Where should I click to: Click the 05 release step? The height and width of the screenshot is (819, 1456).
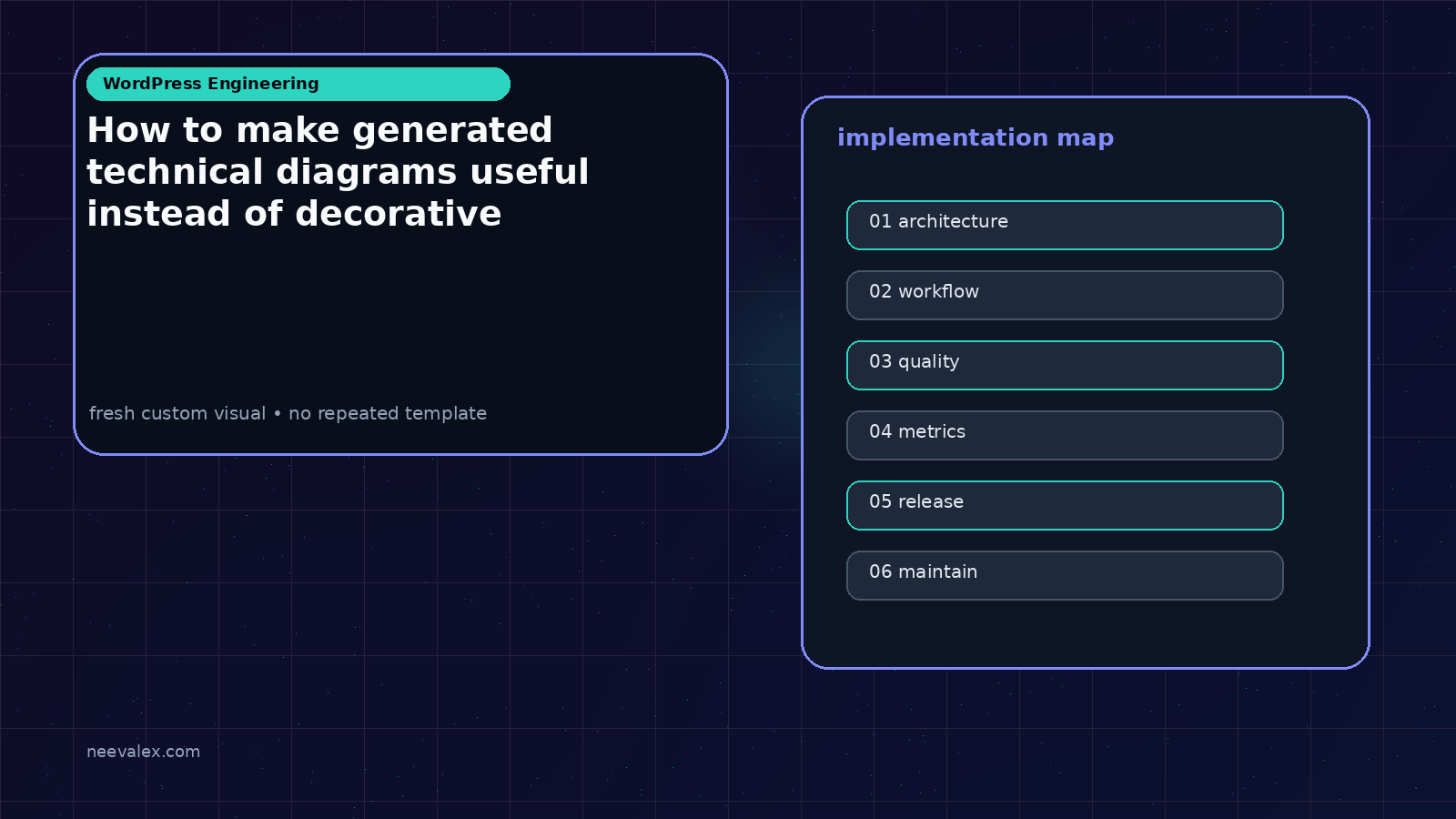[1065, 505]
